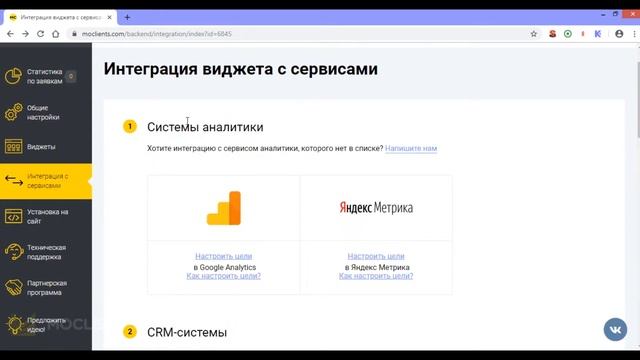
Task: Open Статистика по заявкам menu item
Action: pos(46,76)
